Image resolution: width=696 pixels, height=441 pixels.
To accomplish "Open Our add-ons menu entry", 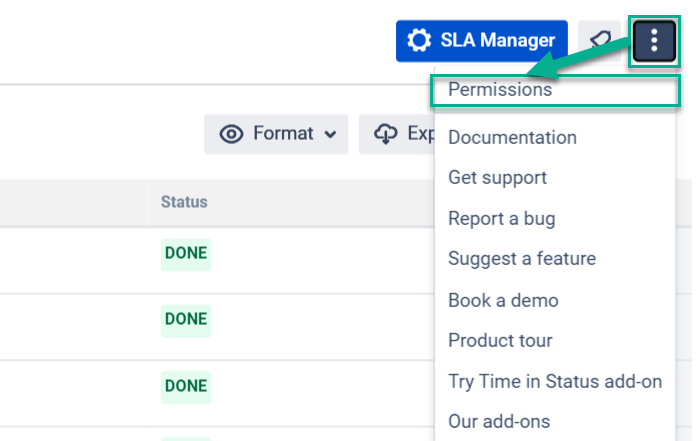I will (498, 422).
